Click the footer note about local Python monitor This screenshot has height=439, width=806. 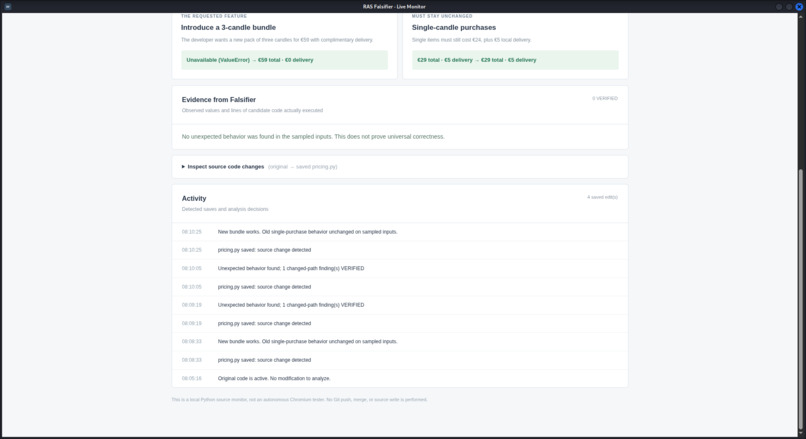(299, 399)
